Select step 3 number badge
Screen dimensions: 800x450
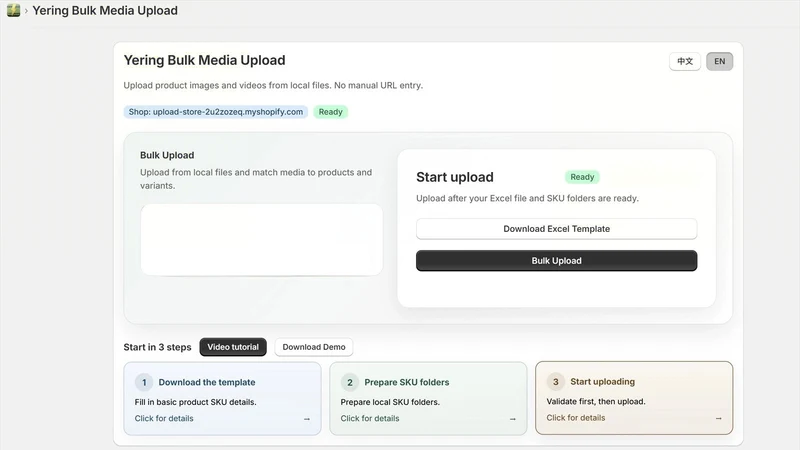(556, 382)
